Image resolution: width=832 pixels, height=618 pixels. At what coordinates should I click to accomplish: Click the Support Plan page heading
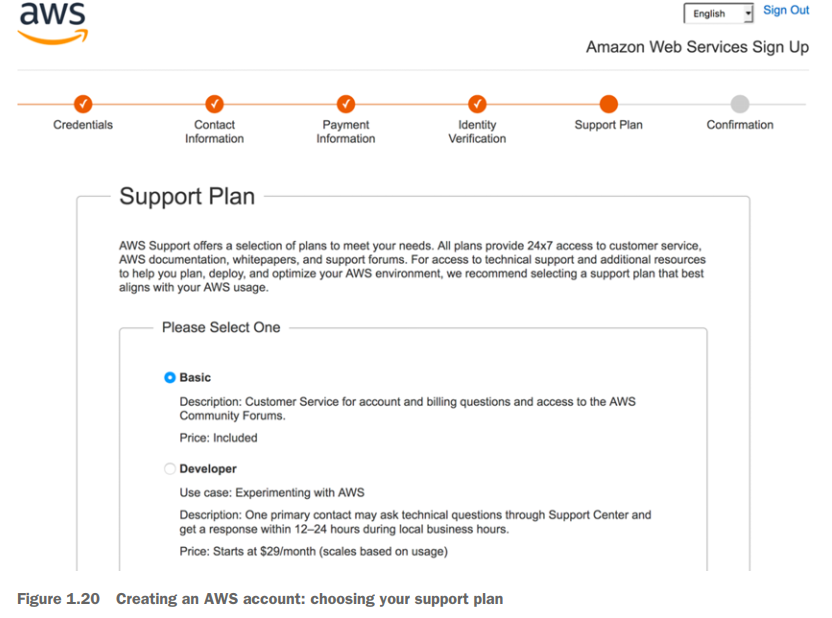coord(187,196)
